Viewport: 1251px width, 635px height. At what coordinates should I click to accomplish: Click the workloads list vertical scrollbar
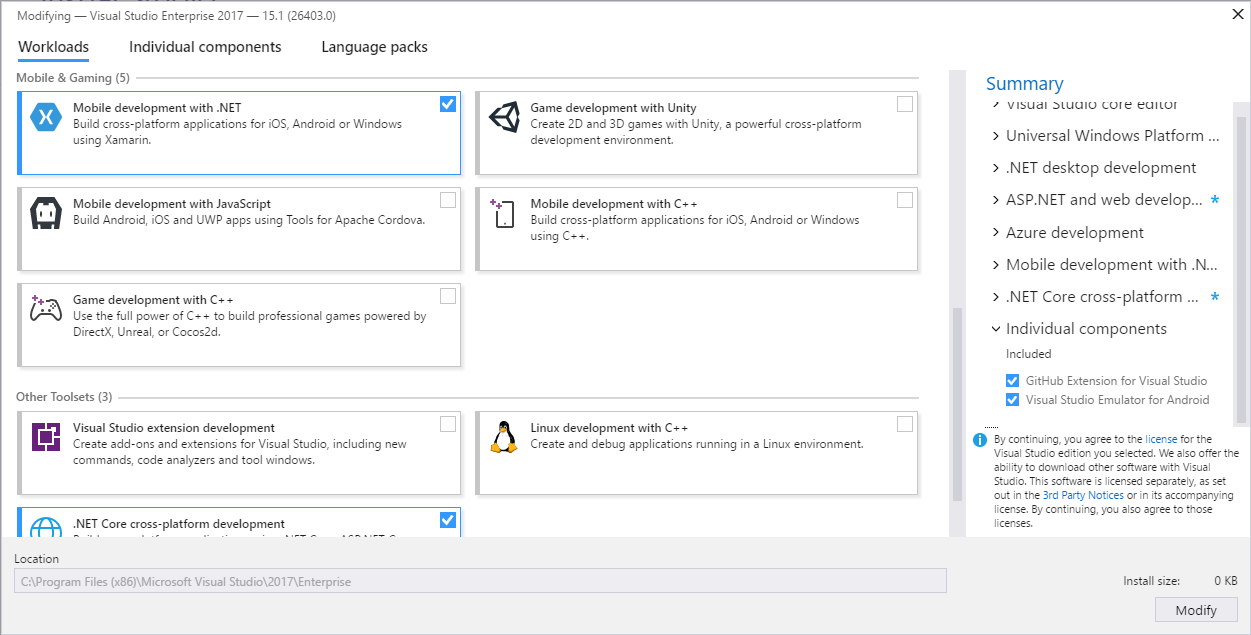pos(957,400)
